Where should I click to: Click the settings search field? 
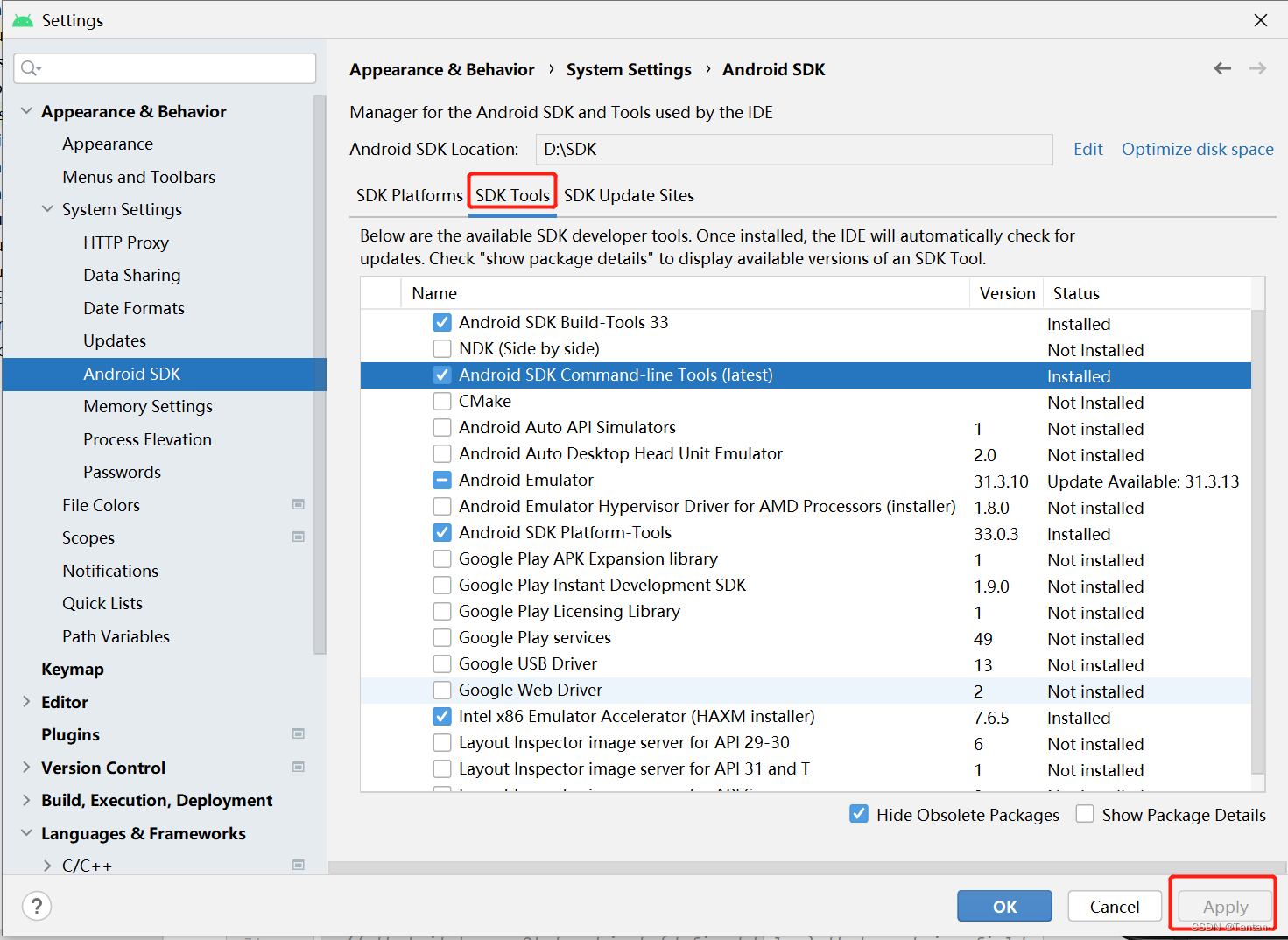[x=165, y=68]
